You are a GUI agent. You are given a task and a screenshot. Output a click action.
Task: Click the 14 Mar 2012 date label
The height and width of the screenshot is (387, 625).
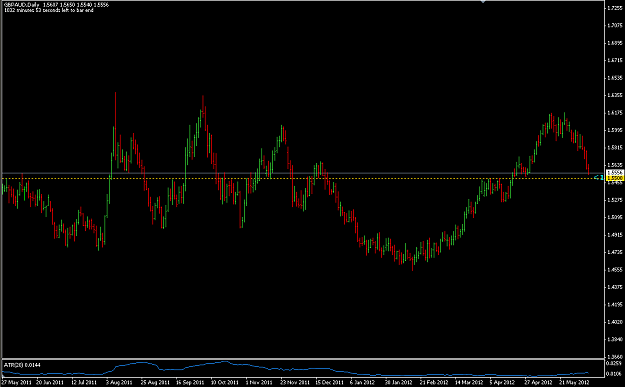[469, 382]
